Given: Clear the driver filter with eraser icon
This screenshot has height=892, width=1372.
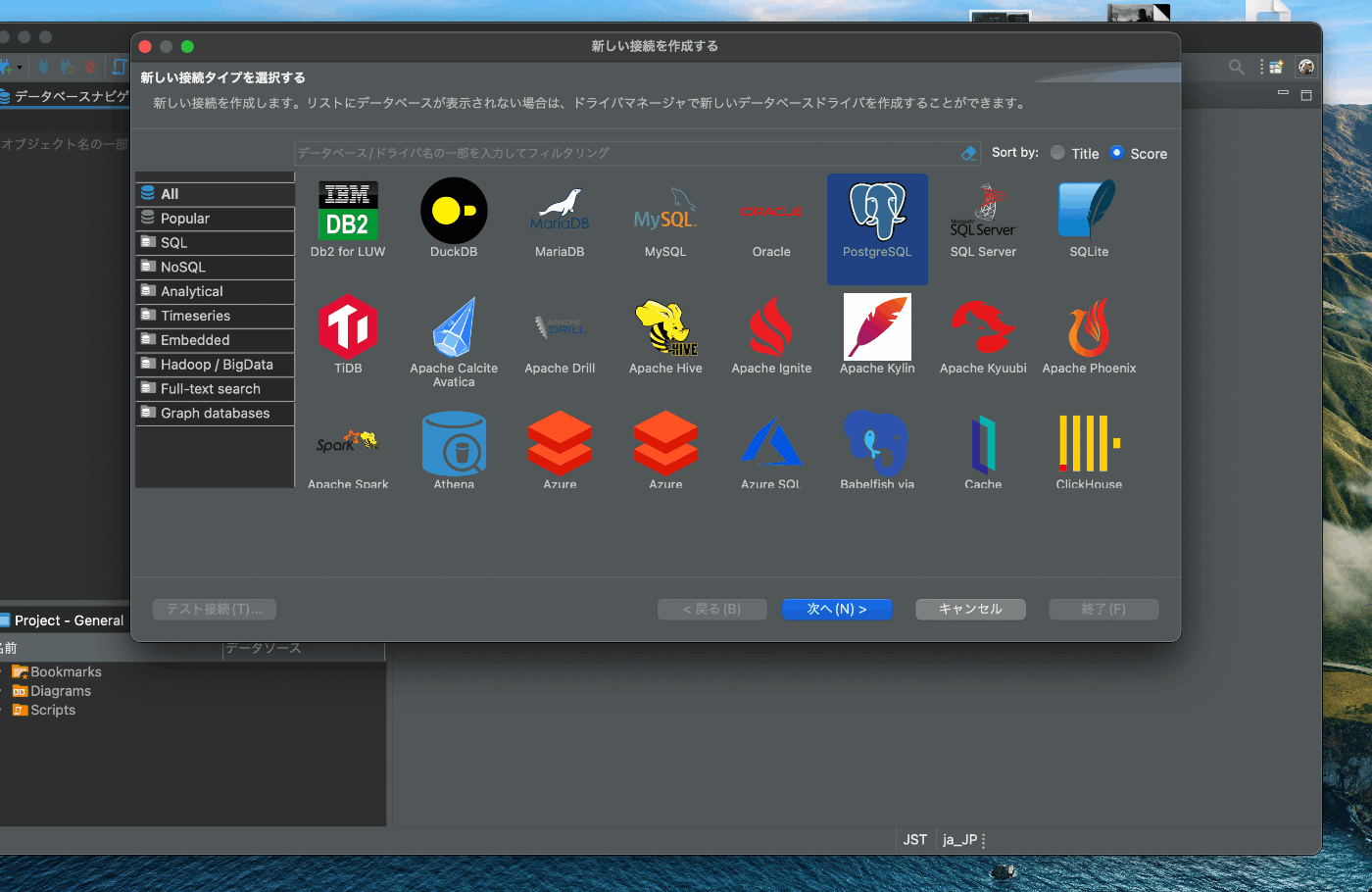Looking at the screenshot, I should 968,153.
